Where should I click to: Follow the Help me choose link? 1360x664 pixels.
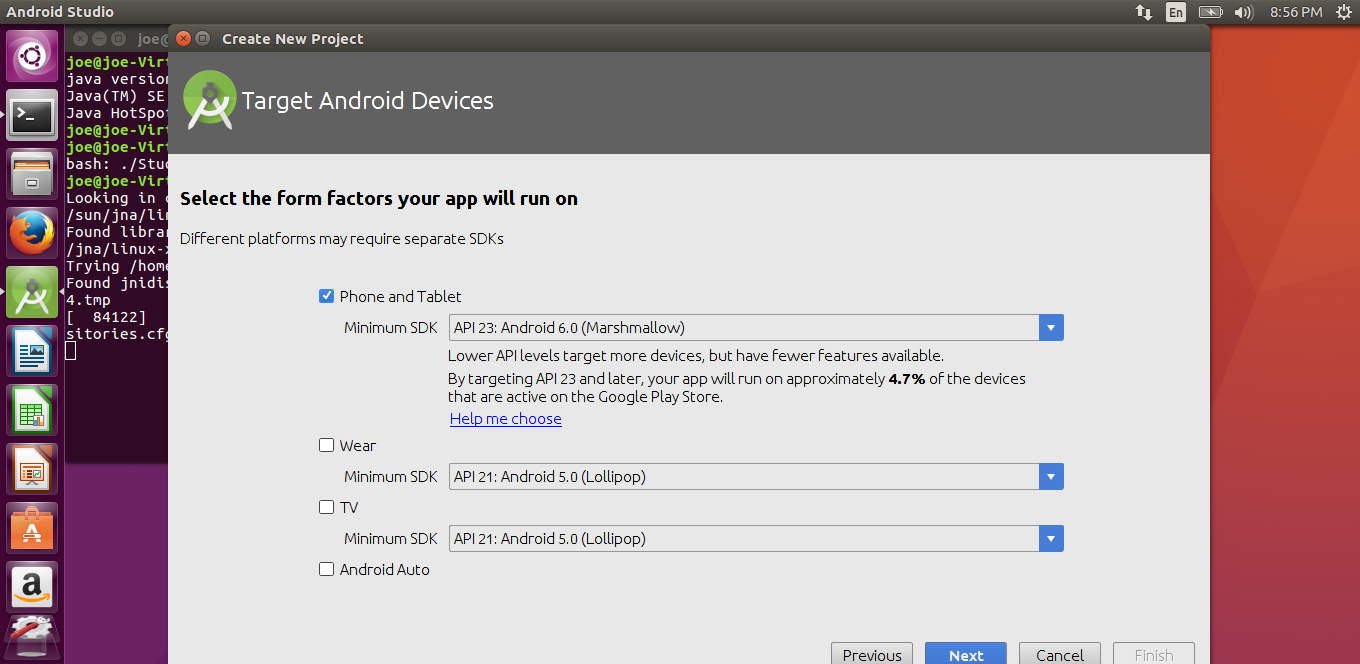[506, 418]
